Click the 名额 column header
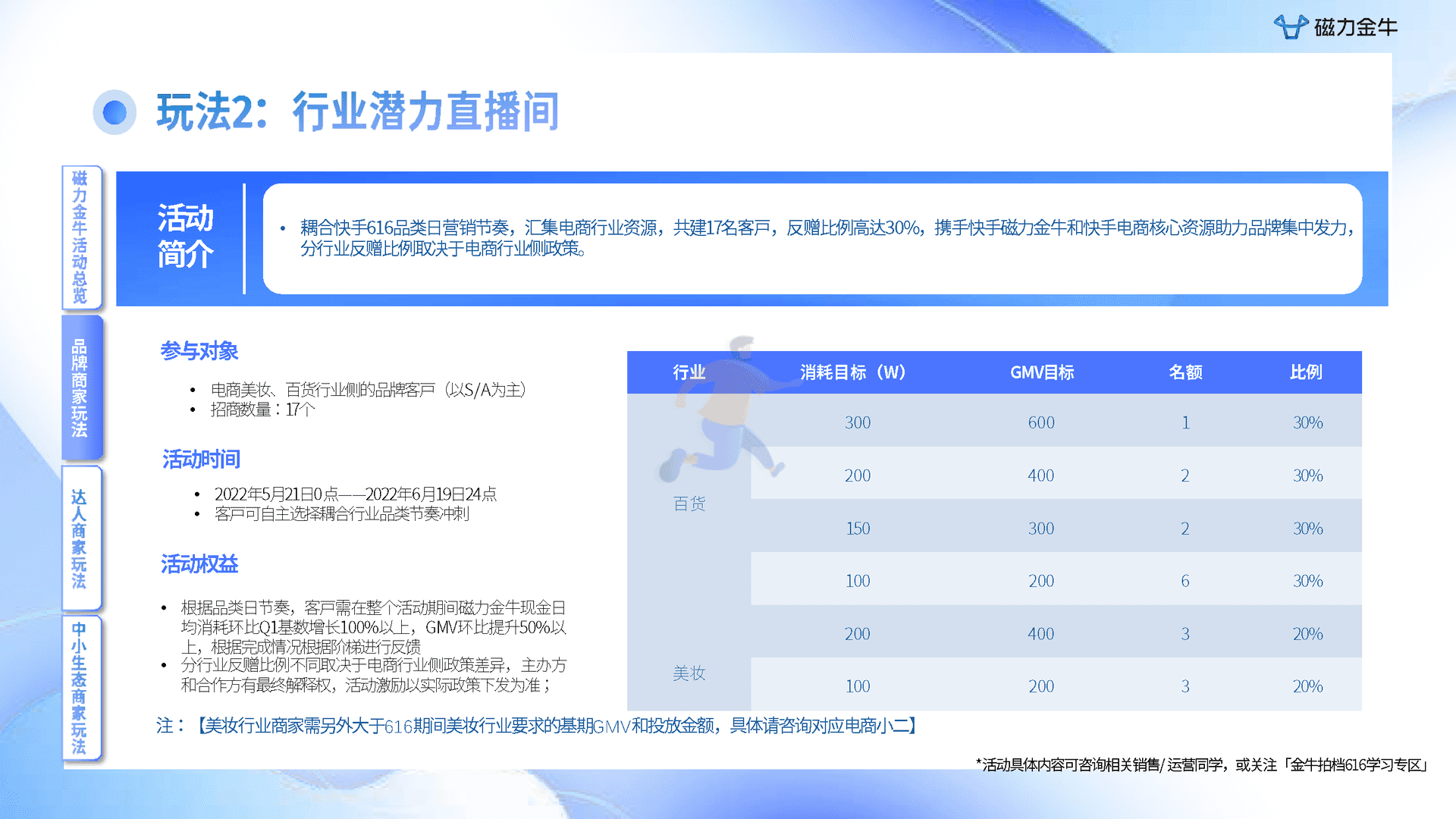This screenshot has width=1456, height=819. pyautogui.click(x=1185, y=372)
